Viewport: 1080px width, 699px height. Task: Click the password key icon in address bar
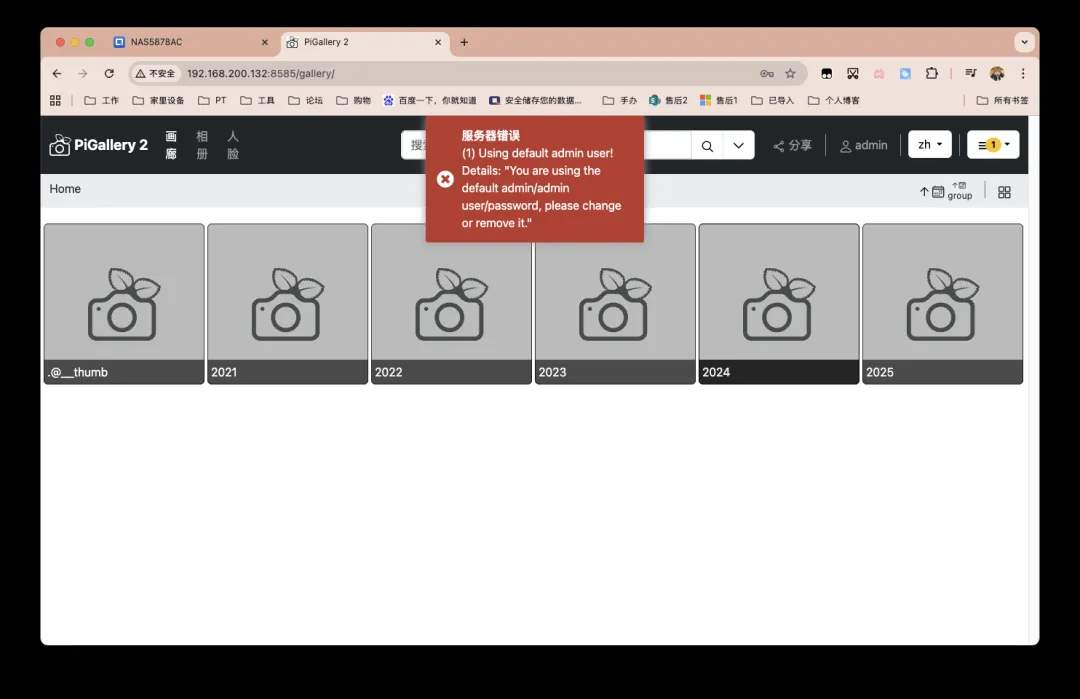(766, 74)
